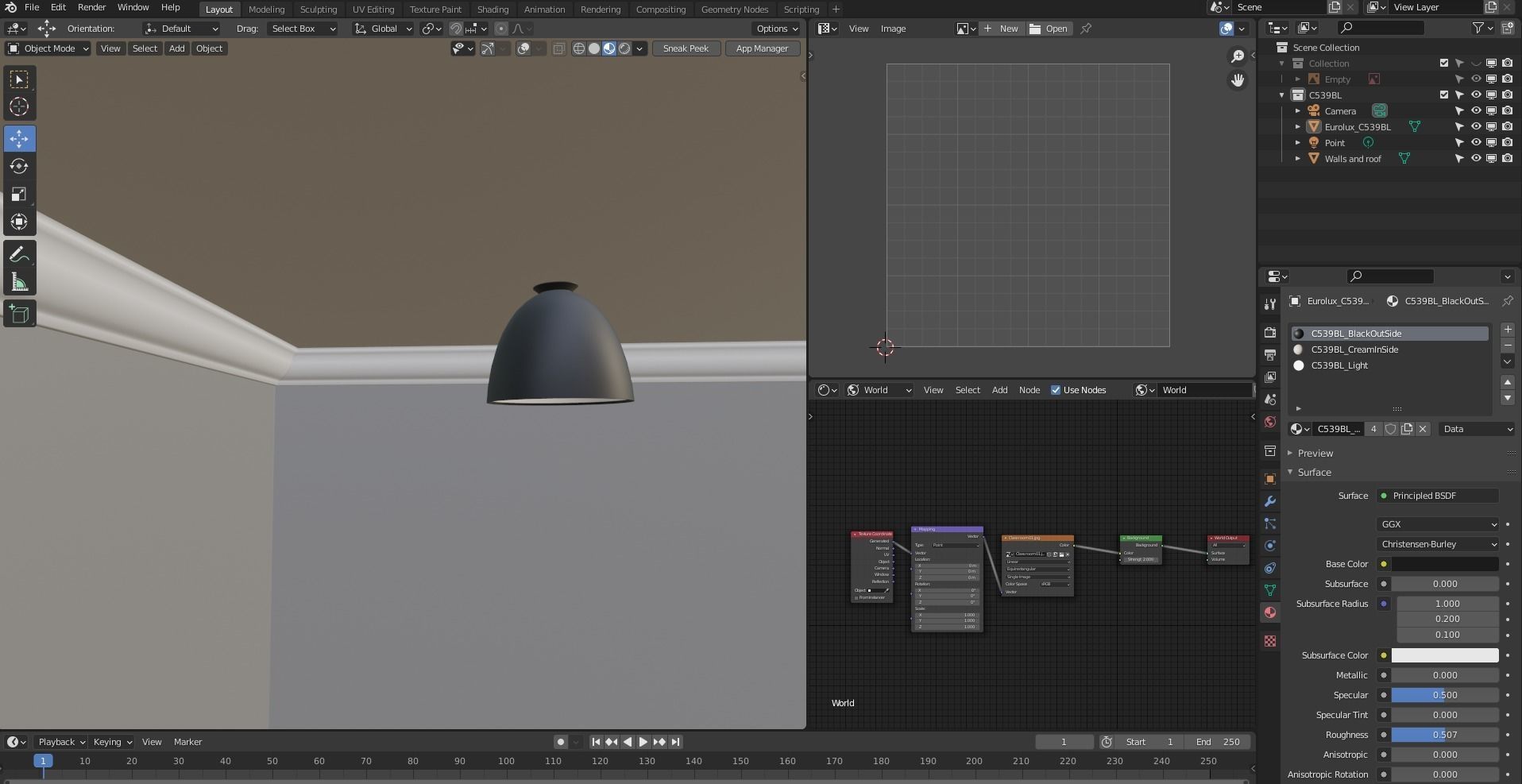Open the Options dropdown
The width and height of the screenshot is (1522, 784).
777,29
